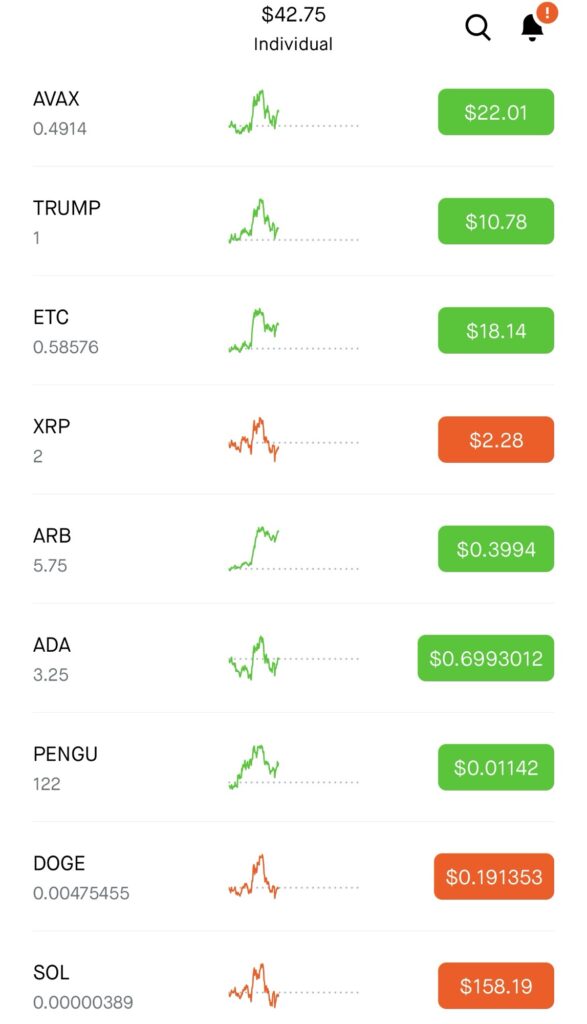View the DOGE price chart sparkline
The height and width of the screenshot is (1024, 587).
pos(293,876)
